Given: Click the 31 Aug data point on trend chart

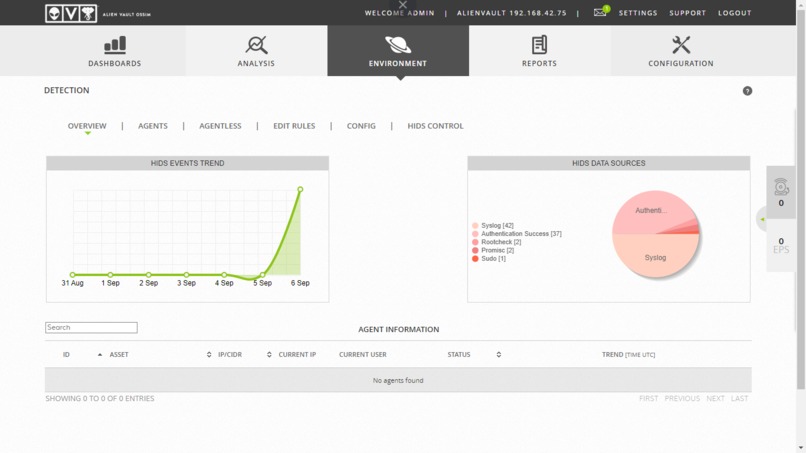Looking at the screenshot, I should click(x=72, y=275).
